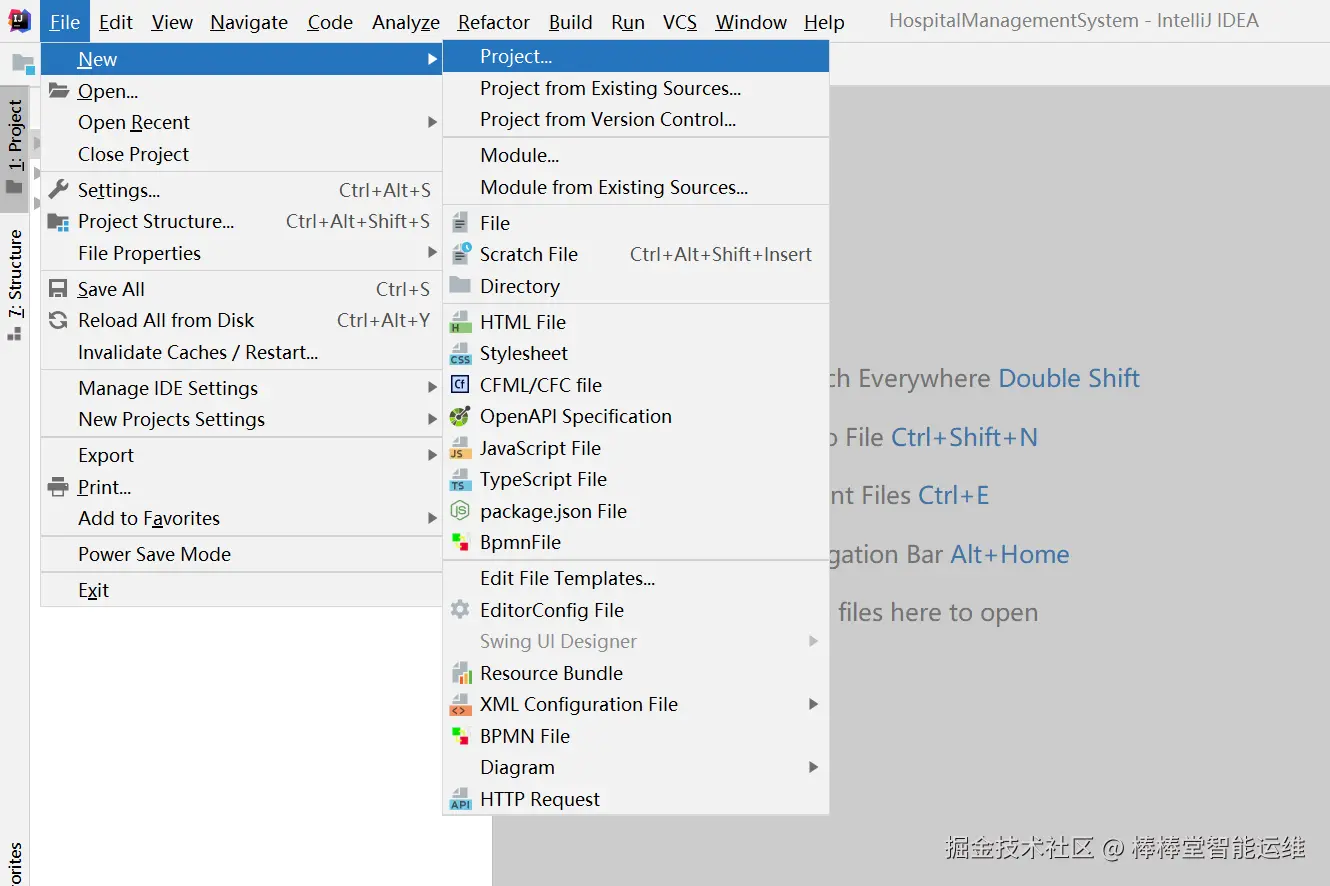Image resolution: width=1330 pixels, height=886 pixels.
Task: Click the Alt+Home shortcut hint
Action: coord(1010,554)
